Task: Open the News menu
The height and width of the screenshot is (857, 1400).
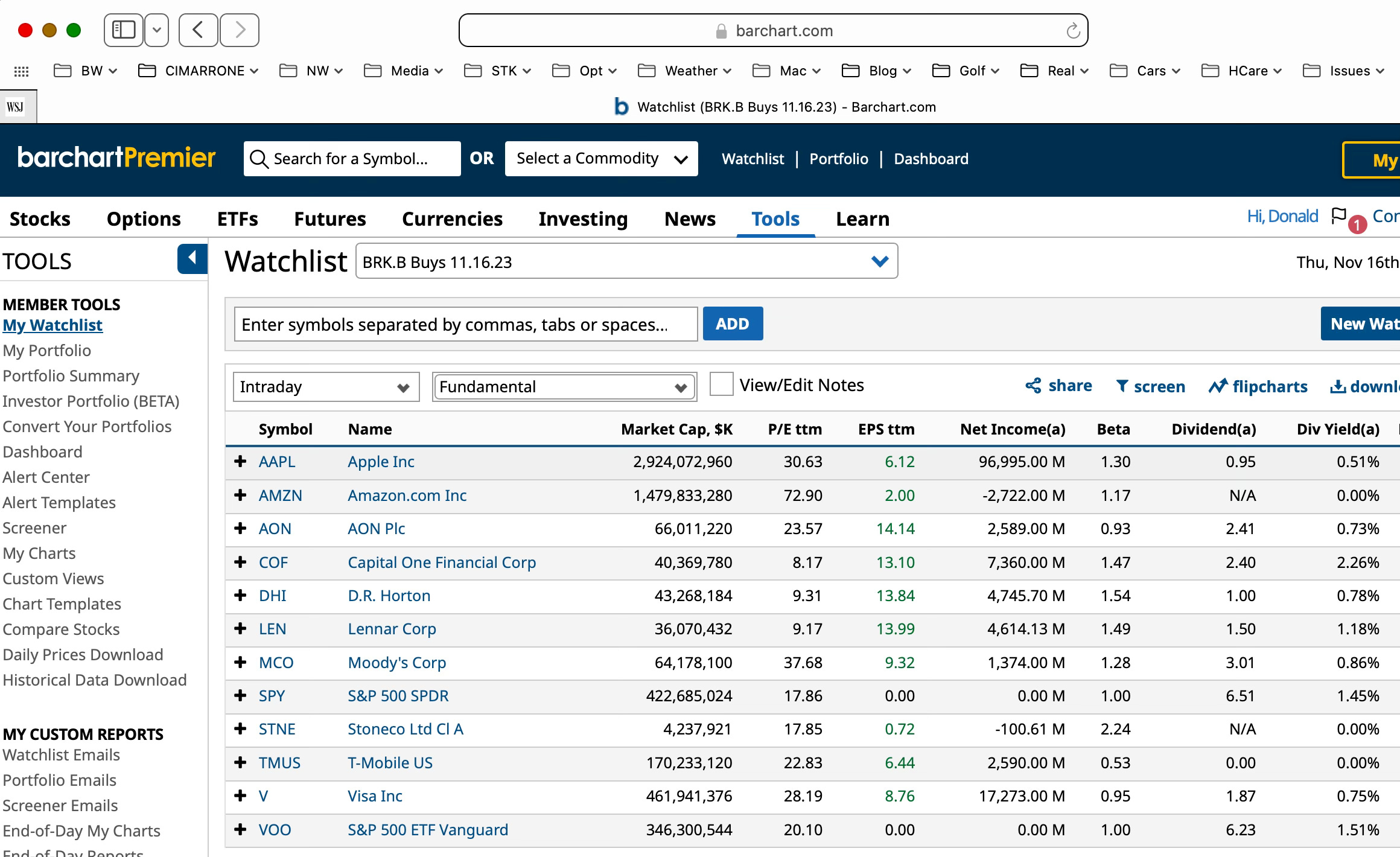Action: 690,218
